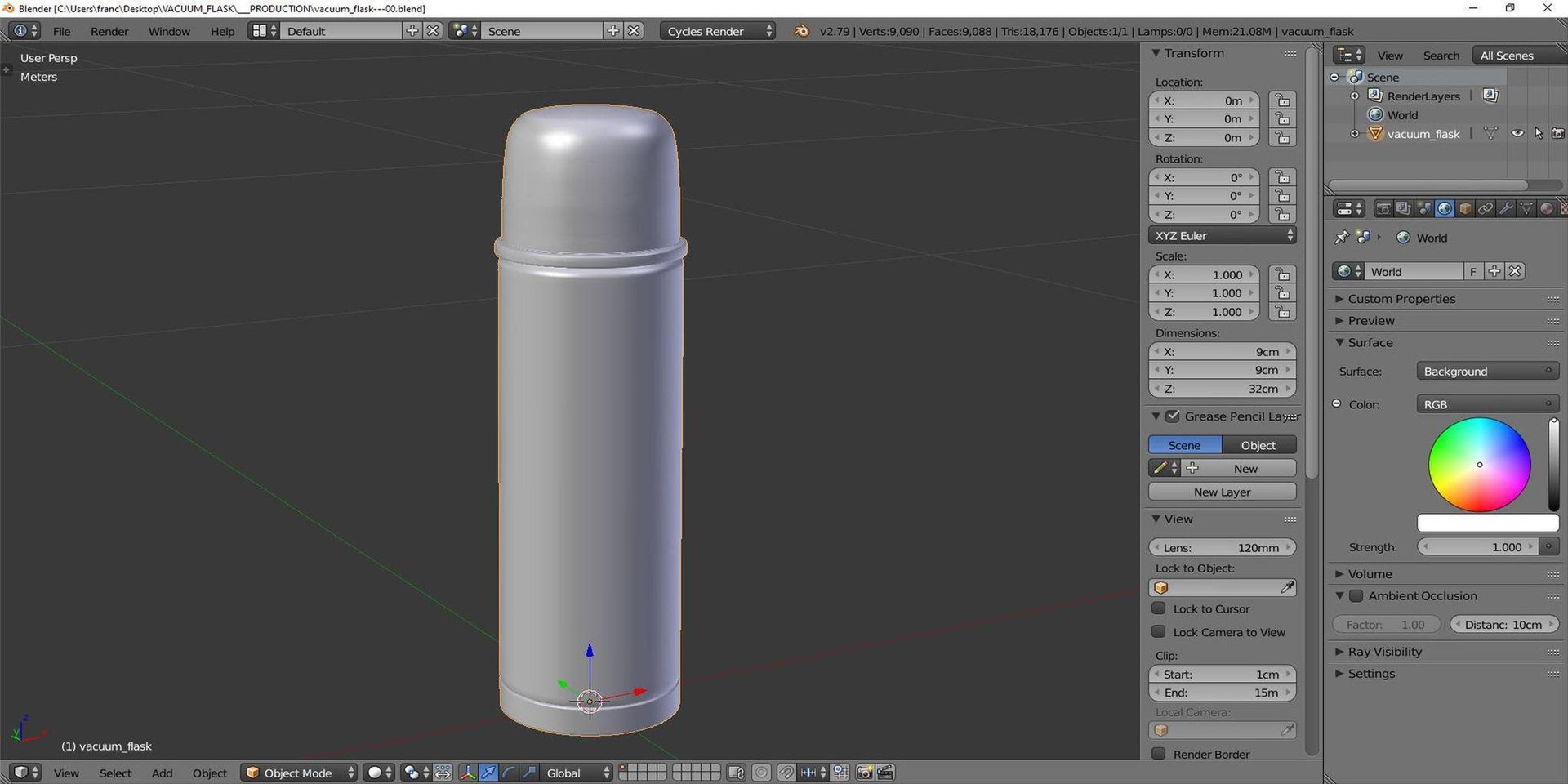1568x784 pixels.
Task: Enable the Render Border checkbox
Action: (1158, 754)
